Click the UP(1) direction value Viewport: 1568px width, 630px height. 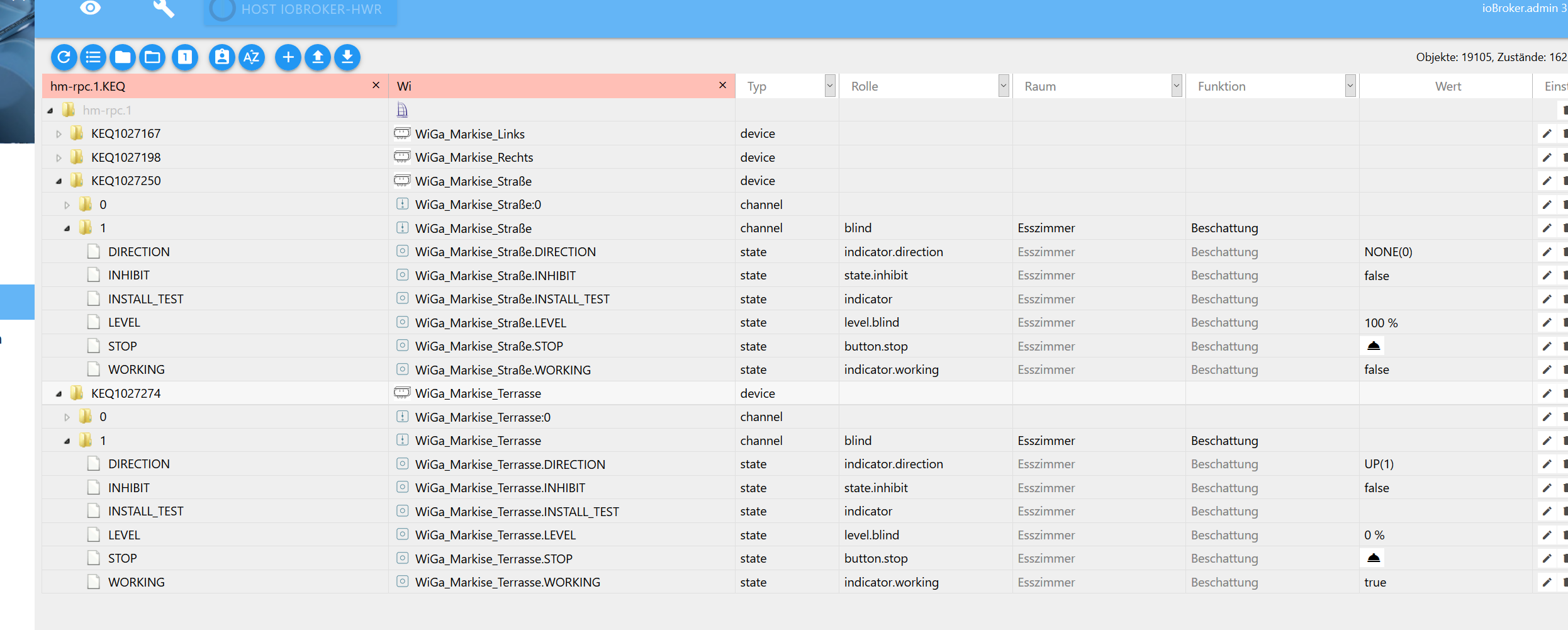tap(1379, 464)
